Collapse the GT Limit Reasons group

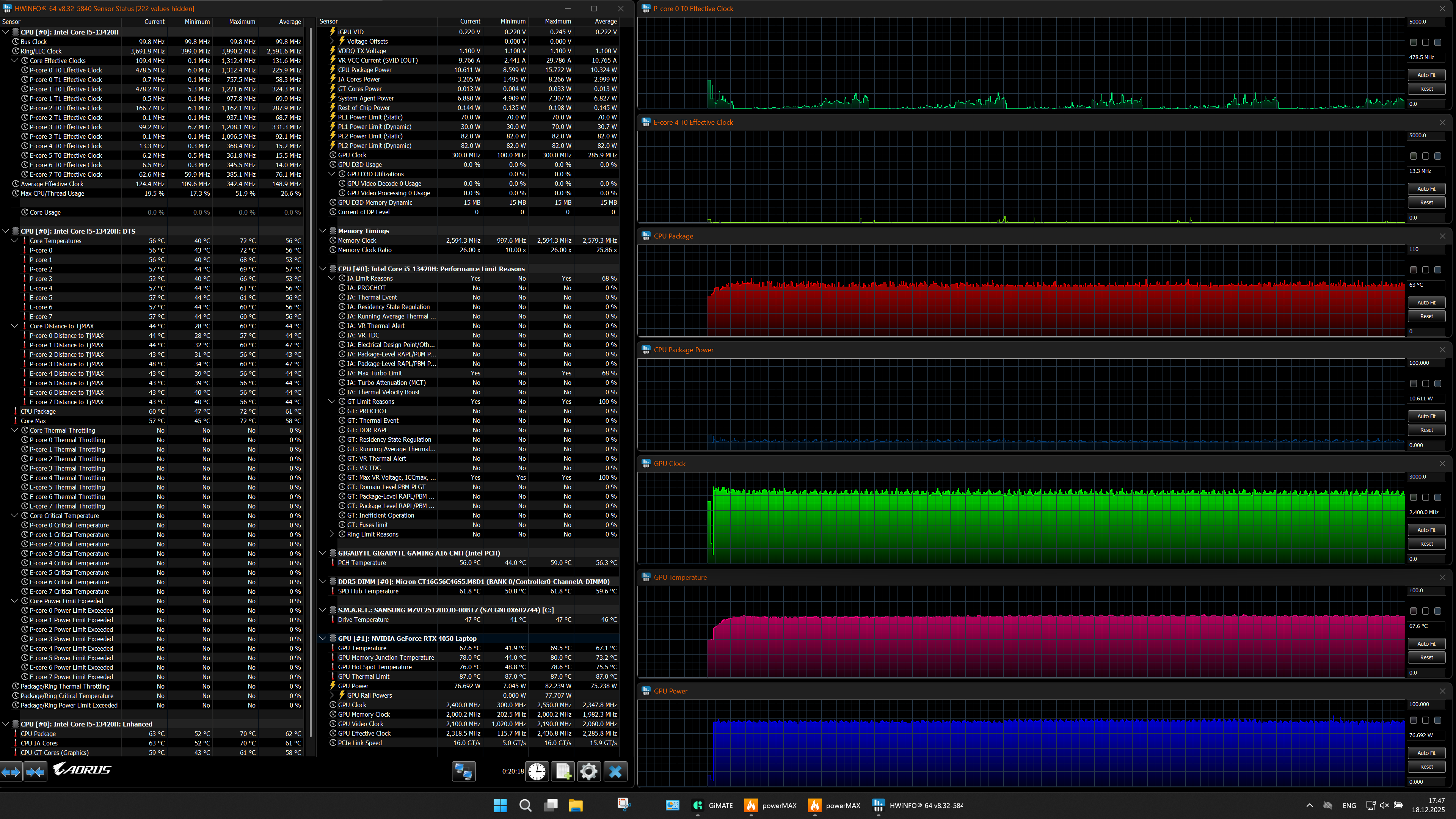[333, 402]
